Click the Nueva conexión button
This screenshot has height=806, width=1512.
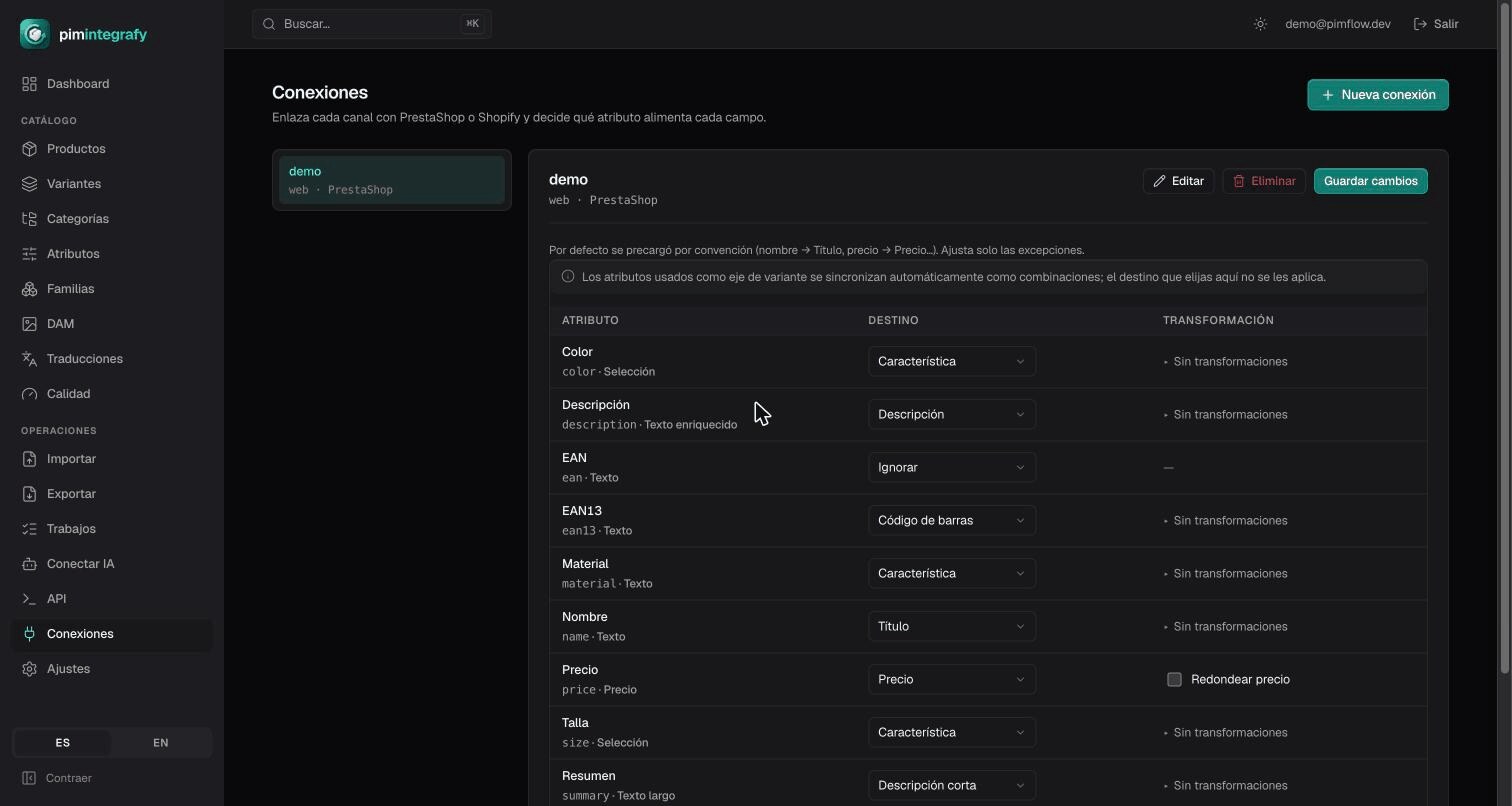[1378, 95]
